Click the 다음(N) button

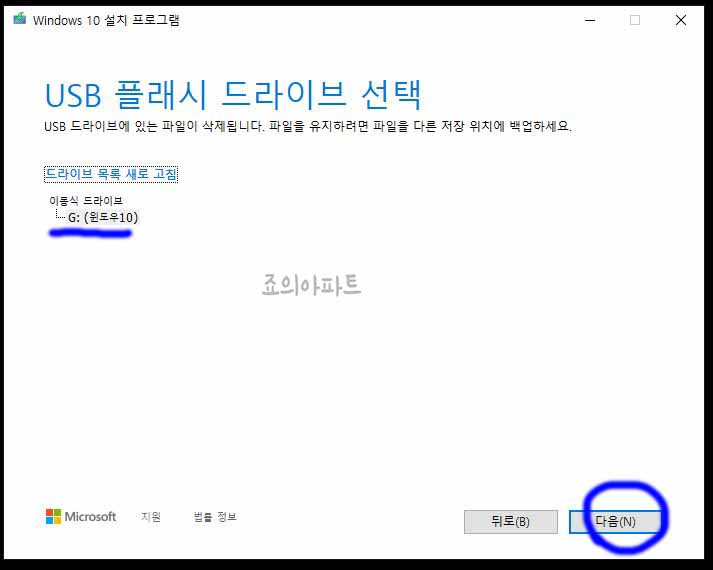(x=615, y=521)
